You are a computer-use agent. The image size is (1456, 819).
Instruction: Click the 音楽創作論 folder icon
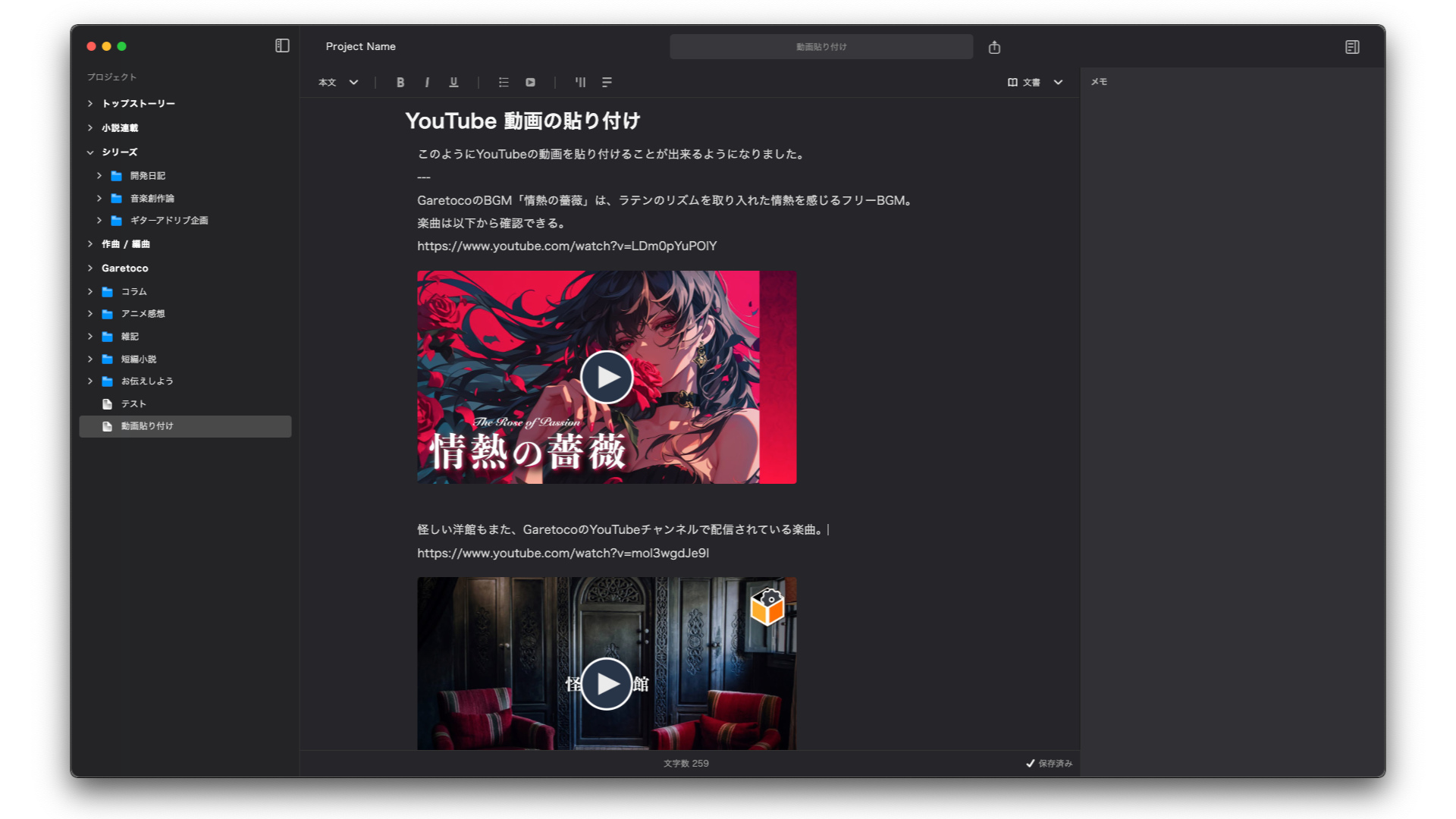(x=116, y=198)
